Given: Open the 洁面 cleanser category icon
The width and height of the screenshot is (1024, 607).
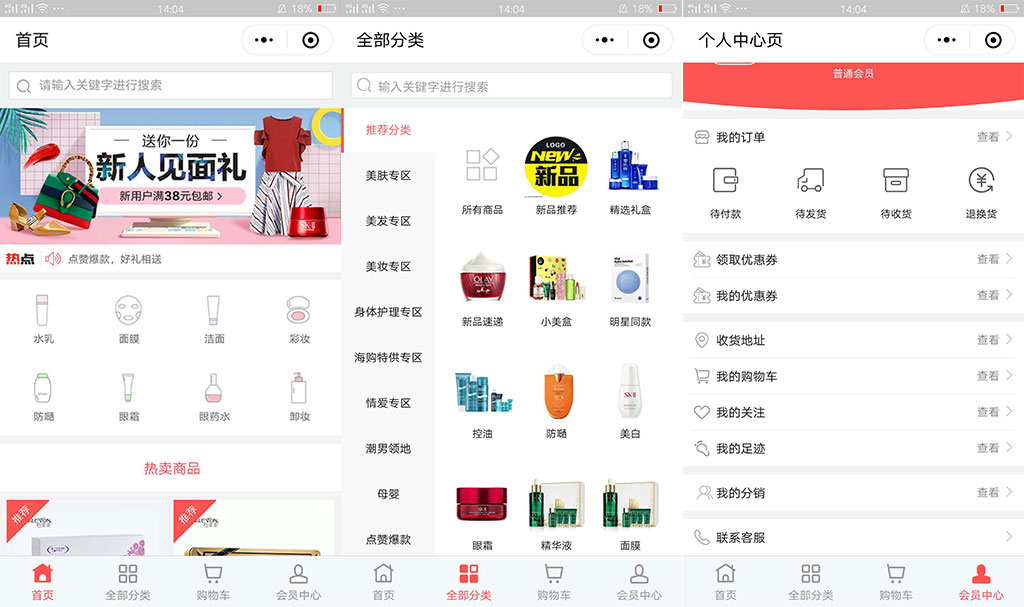Looking at the screenshot, I should click(x=214, y=310).
